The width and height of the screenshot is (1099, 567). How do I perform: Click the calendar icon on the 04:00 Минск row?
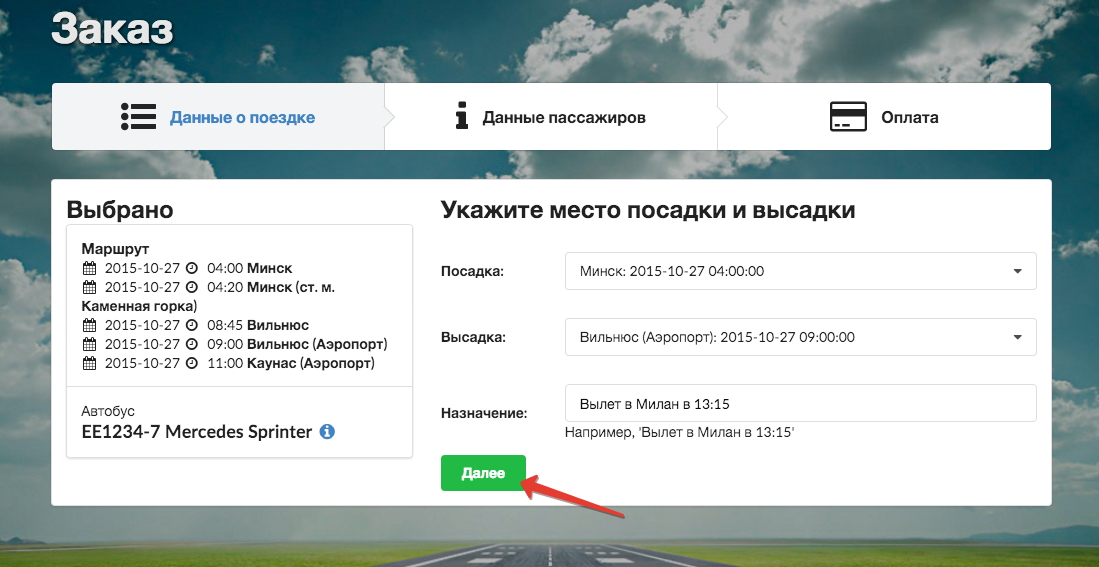tap(89, 268)
